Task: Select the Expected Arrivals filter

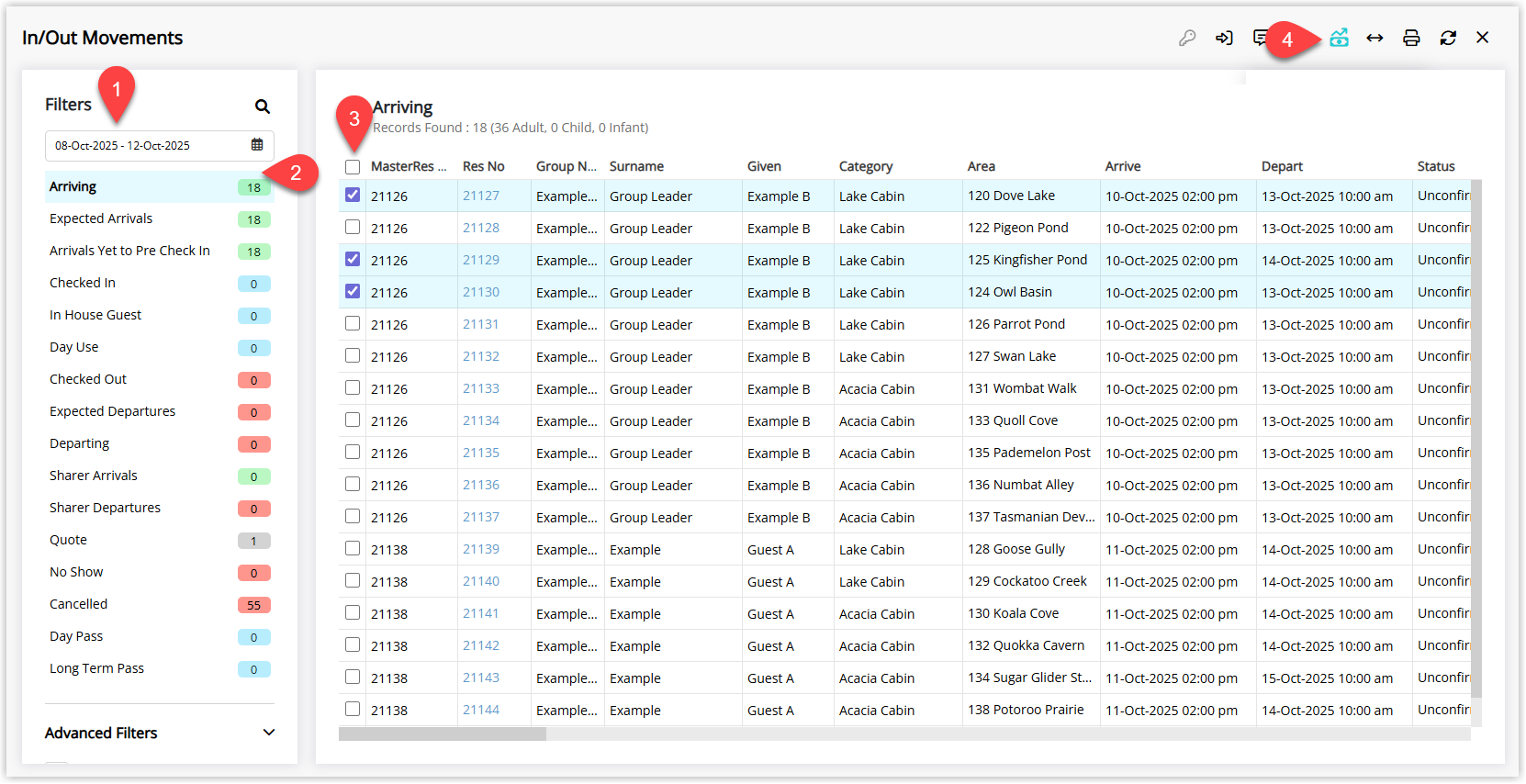Action: click(160, 219)
